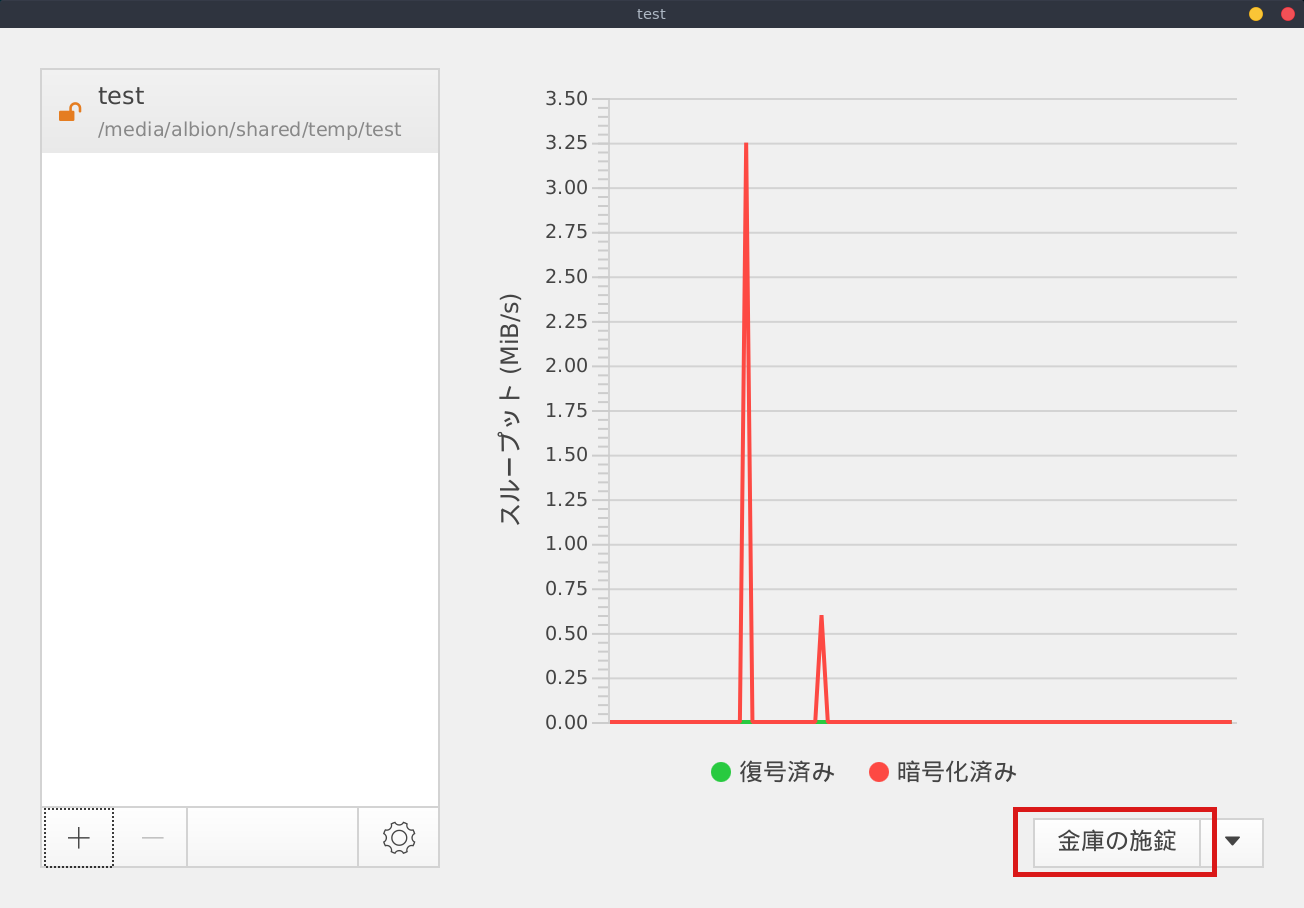The height and width of the screenshot is (908, 1304).
Task: Open settings with the gear icon
Action: coord(399,838)
